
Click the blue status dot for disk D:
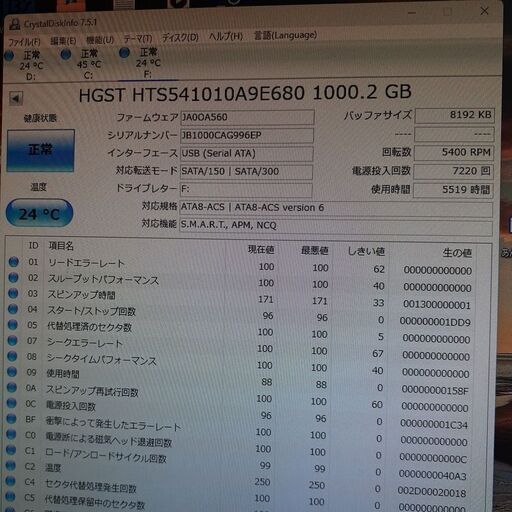9,56
